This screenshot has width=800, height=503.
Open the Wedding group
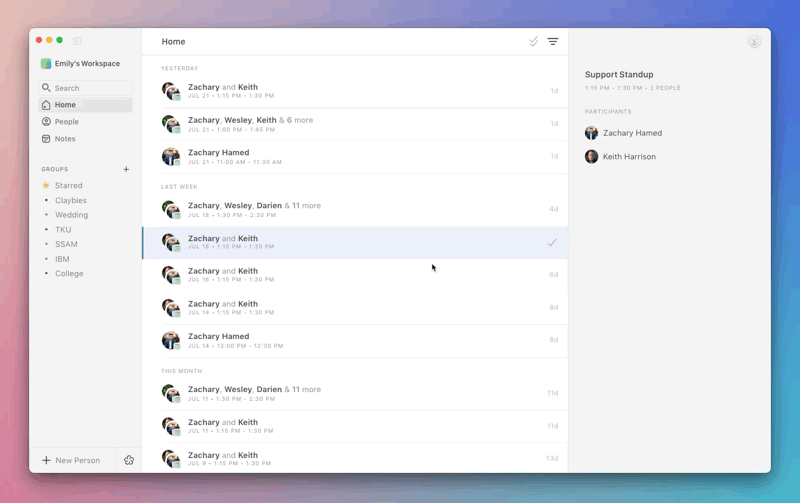pos(71,215)
